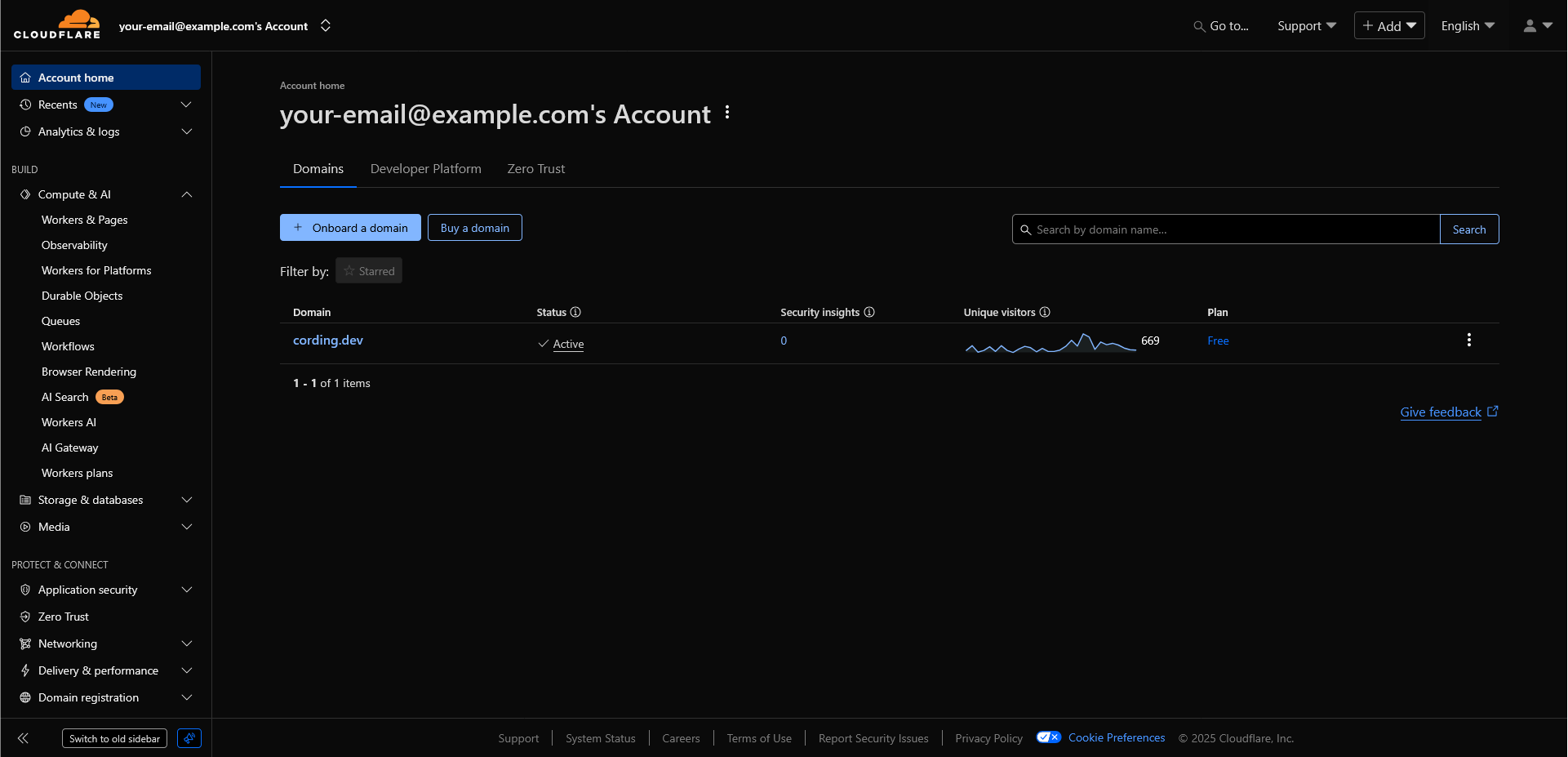
Task: Click security insights count 0
Action: click(784, 341)
